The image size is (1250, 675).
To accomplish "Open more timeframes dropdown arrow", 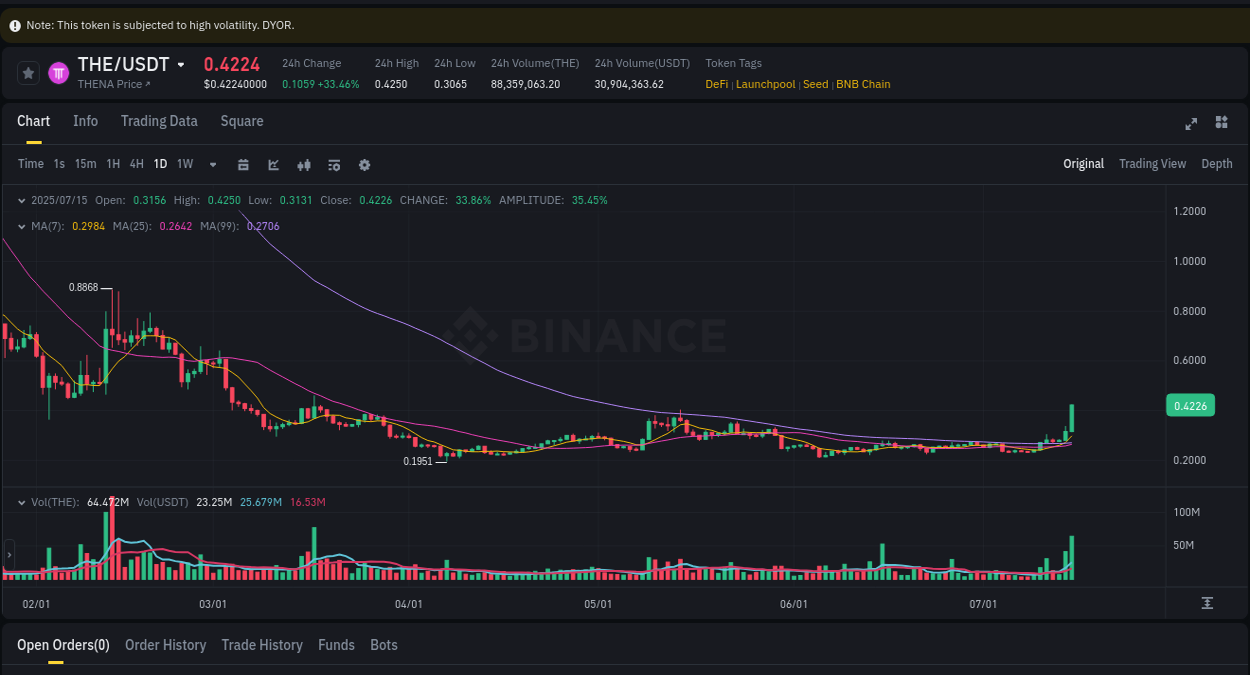I will (x=212, y=164).
